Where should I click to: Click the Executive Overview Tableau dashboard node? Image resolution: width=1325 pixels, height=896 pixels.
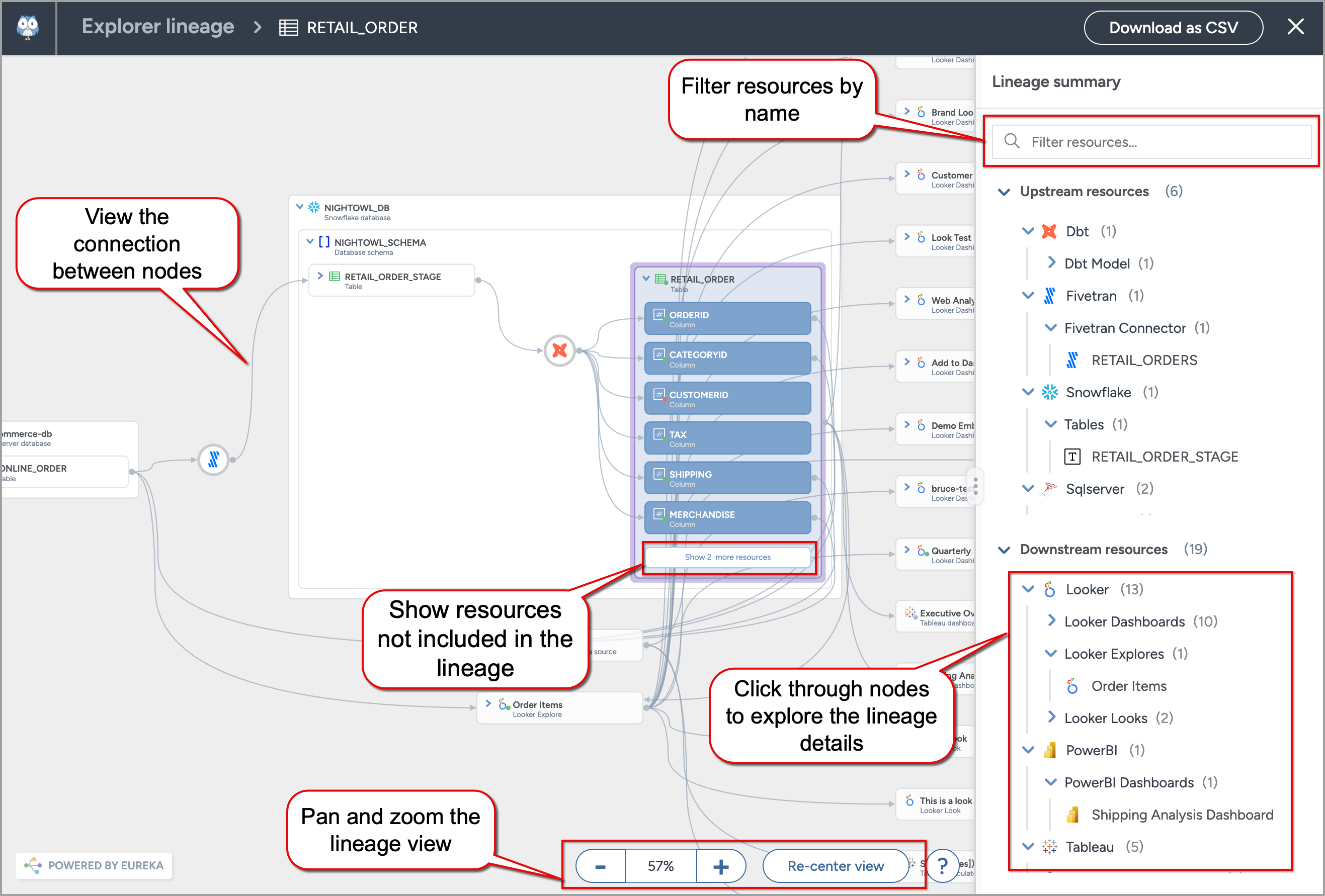click(x=936, y=617)
